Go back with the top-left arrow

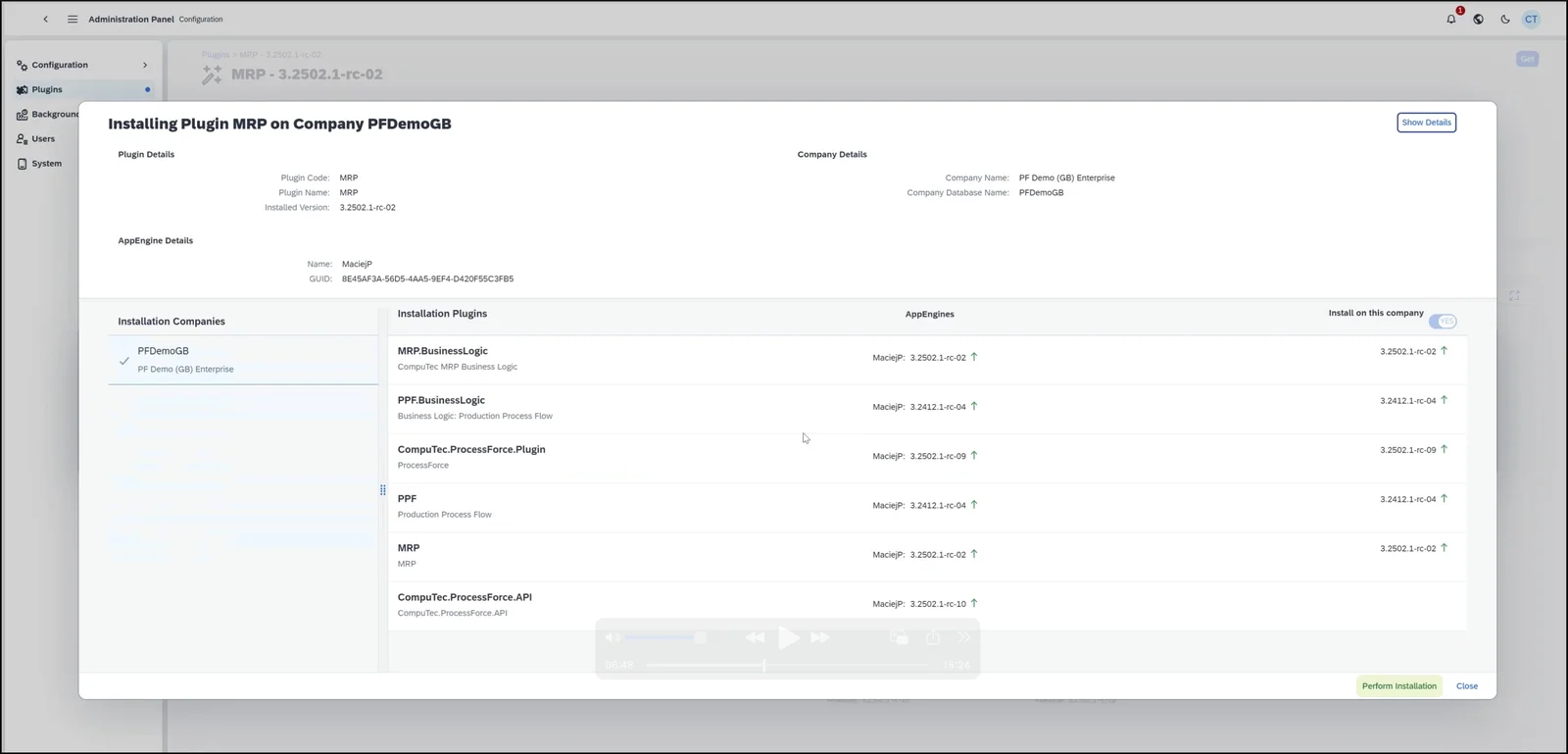[x=45, y=20]
